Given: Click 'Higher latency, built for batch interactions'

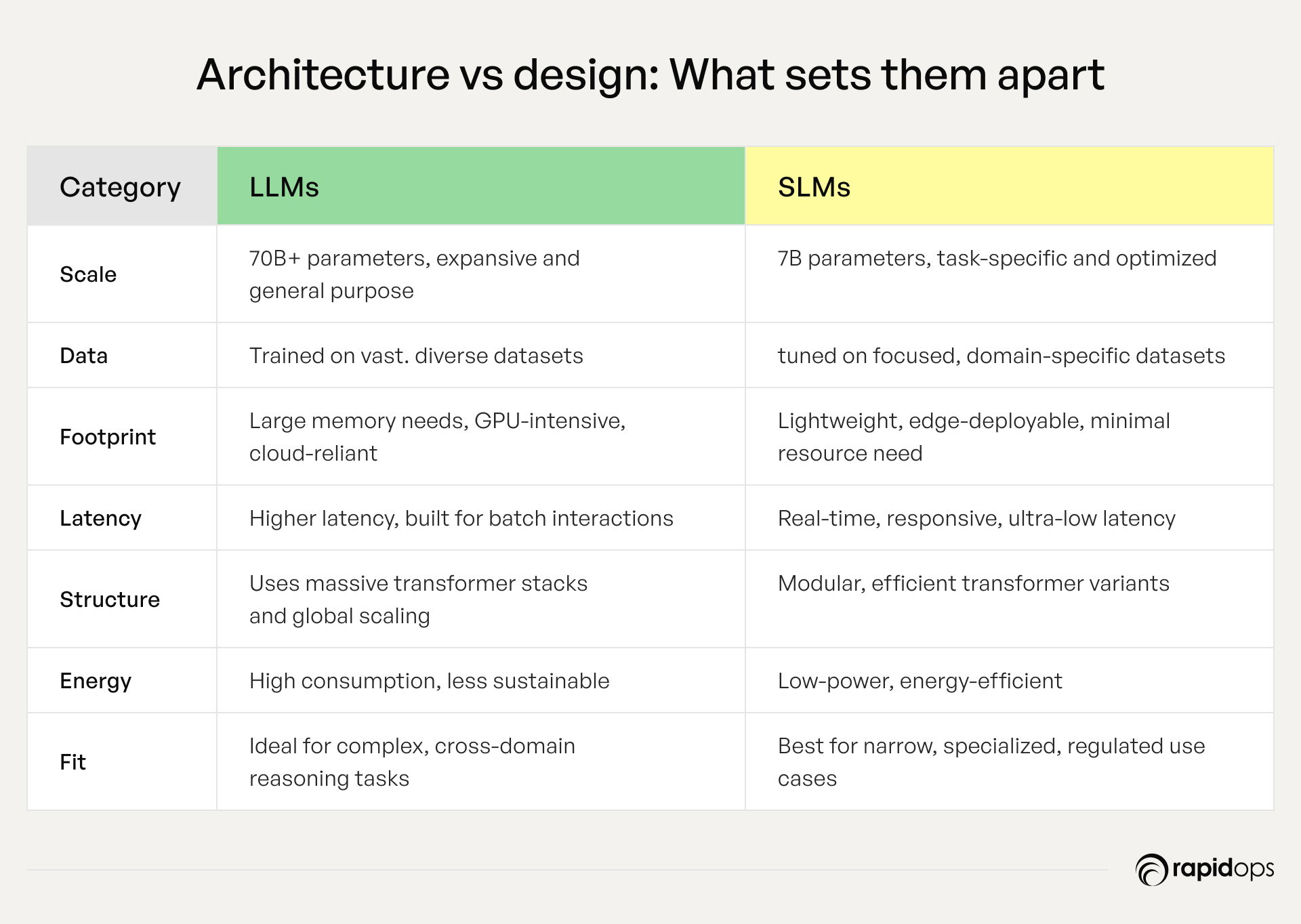Looking at the screenshot, I should pyautogui.click(x=461, y=518).
